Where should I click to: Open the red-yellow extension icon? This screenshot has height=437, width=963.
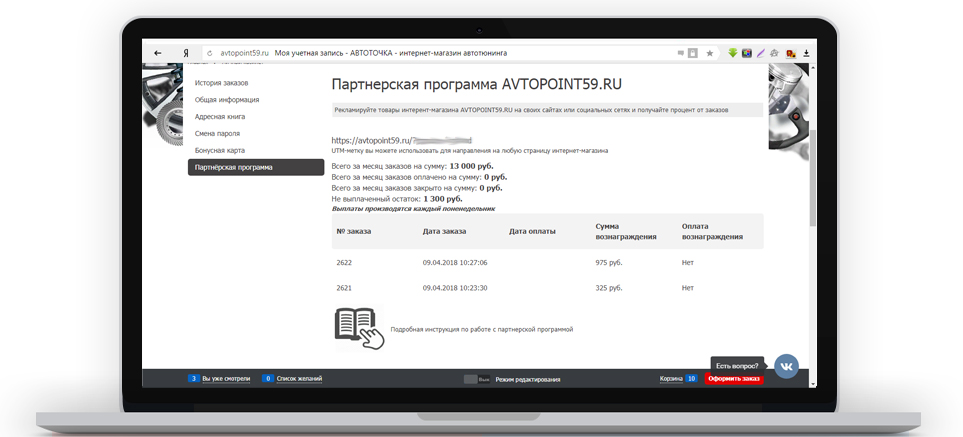(x=791, y=53)
